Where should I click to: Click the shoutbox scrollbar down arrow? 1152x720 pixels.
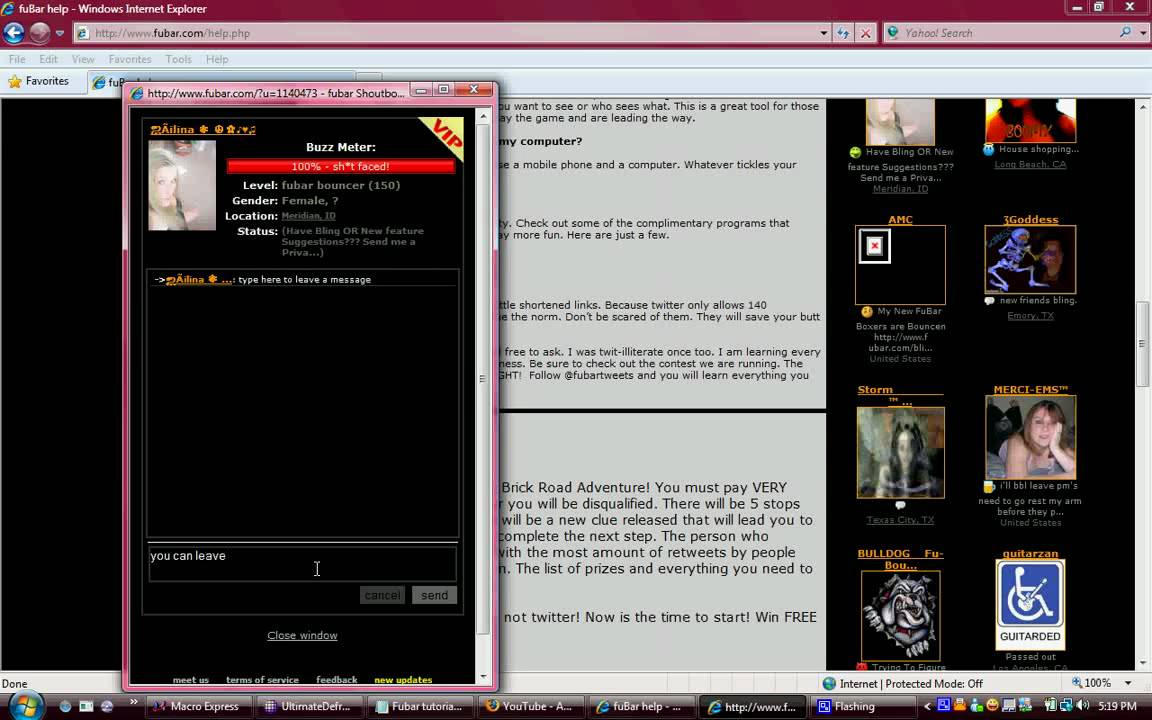click(x=483, y=677)
